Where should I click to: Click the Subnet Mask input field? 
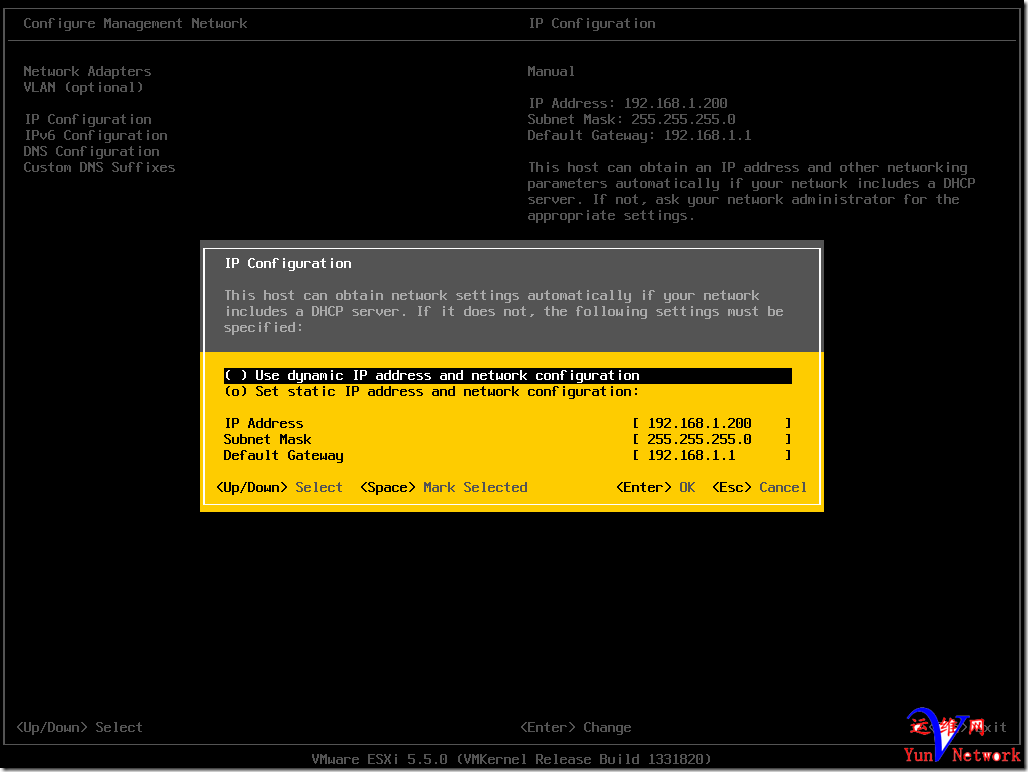tap(712, 439)
